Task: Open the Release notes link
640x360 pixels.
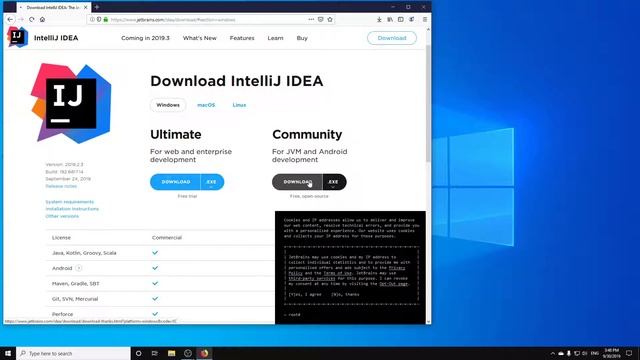Action: 61,186
